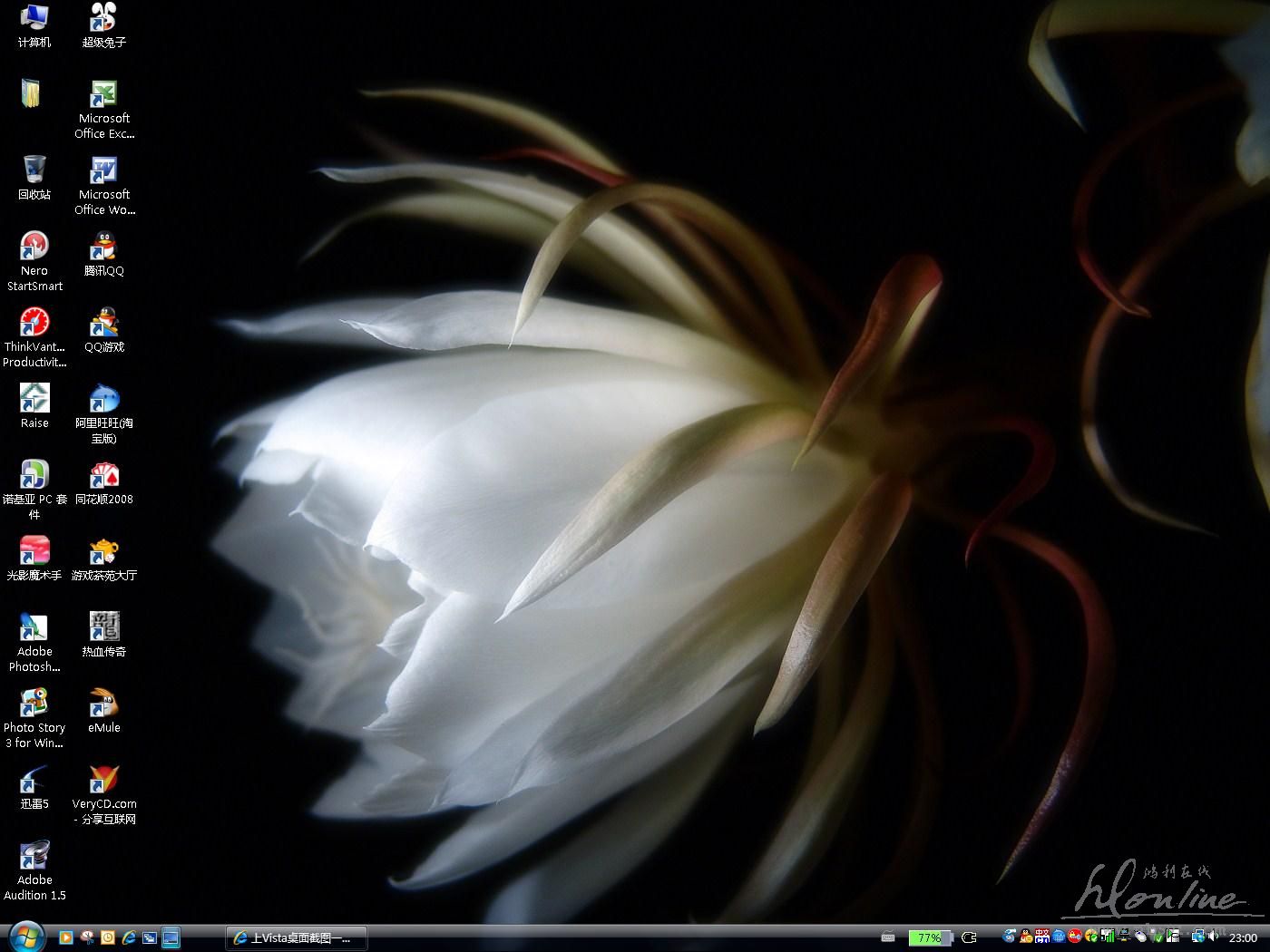Open the volume speaker tray icon
1270x952 pixels.
click(x=1213, y=937)
